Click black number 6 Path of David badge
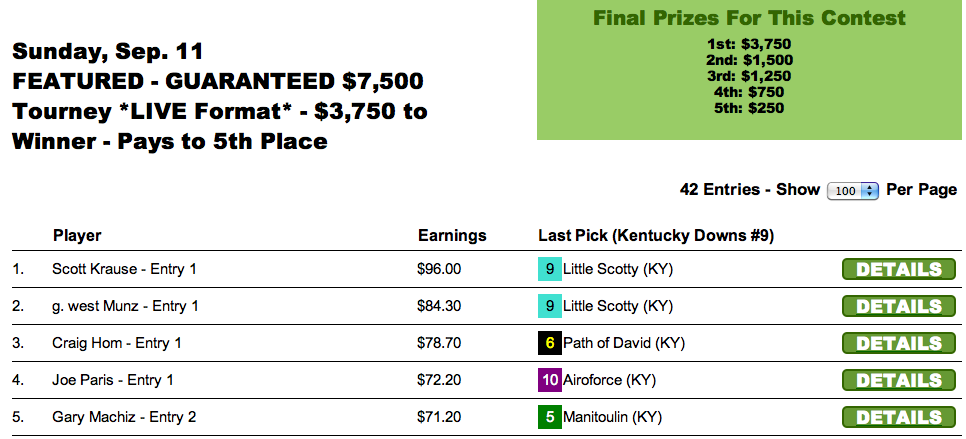Image resolution: width=966 pixels, height=439 pixels. (549, 343)
